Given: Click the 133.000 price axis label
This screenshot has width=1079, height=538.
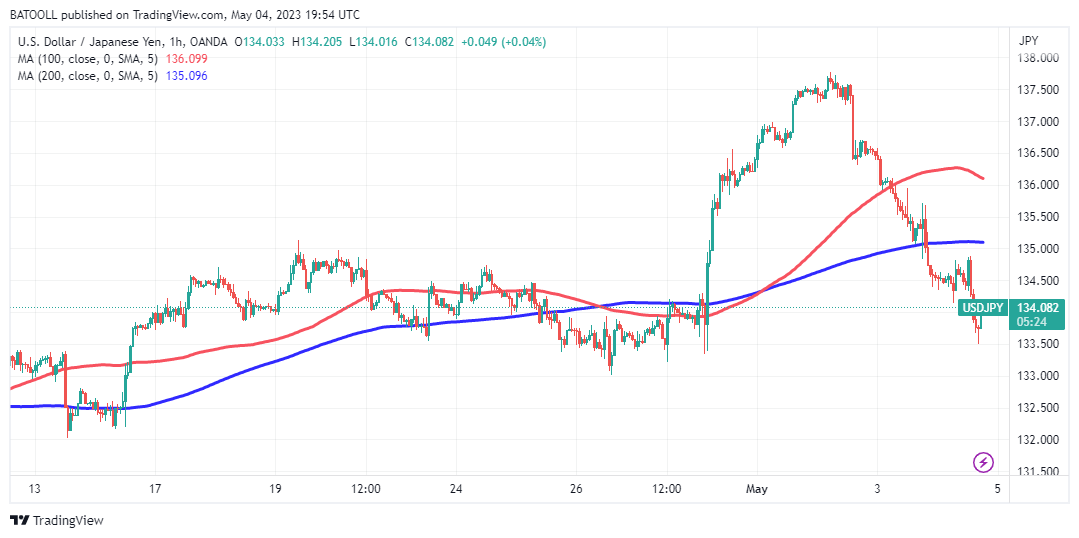Looking at the screenshot, I should click(x=1038, y=376).
